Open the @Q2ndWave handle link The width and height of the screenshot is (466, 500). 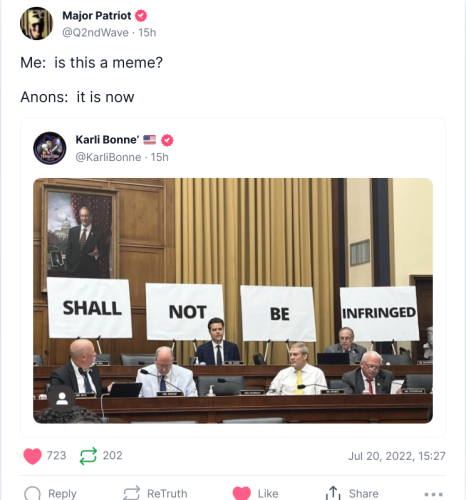[x=95, y=33]
